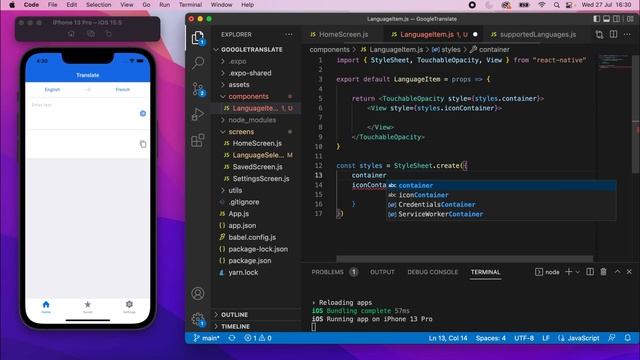Open the Selection menu in menu bar
This screenshot has height=360, width=640.
point(98,5)
